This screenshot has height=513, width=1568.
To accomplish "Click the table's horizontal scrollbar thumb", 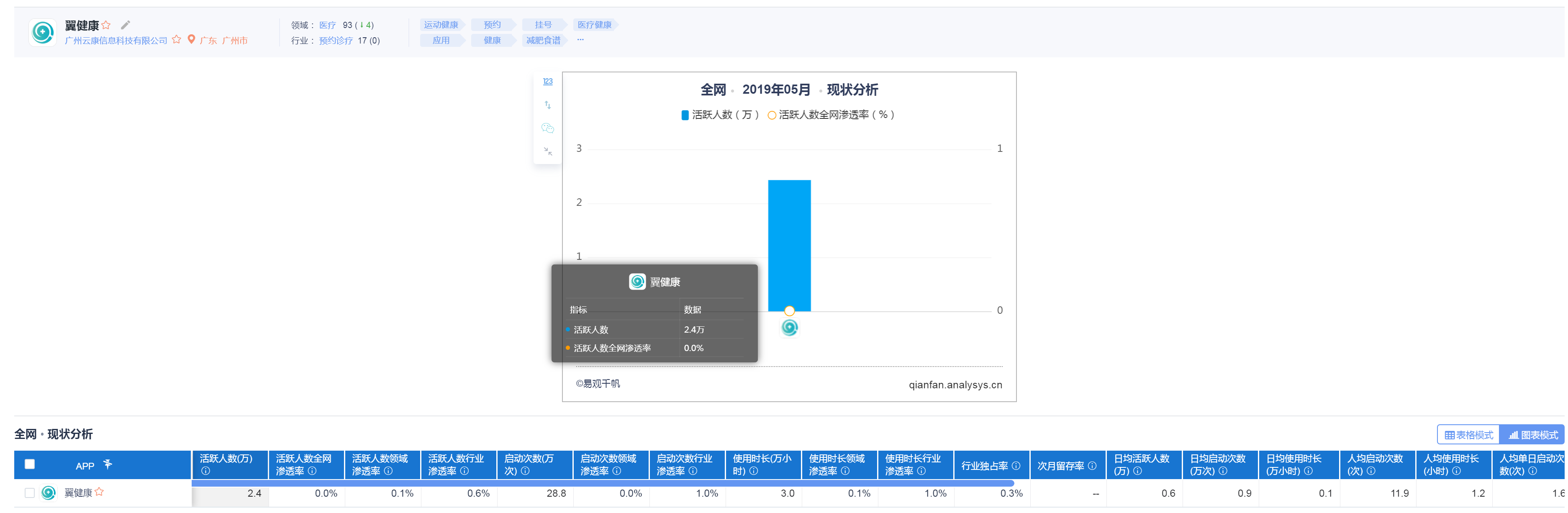I will click(x=603, y=483).
